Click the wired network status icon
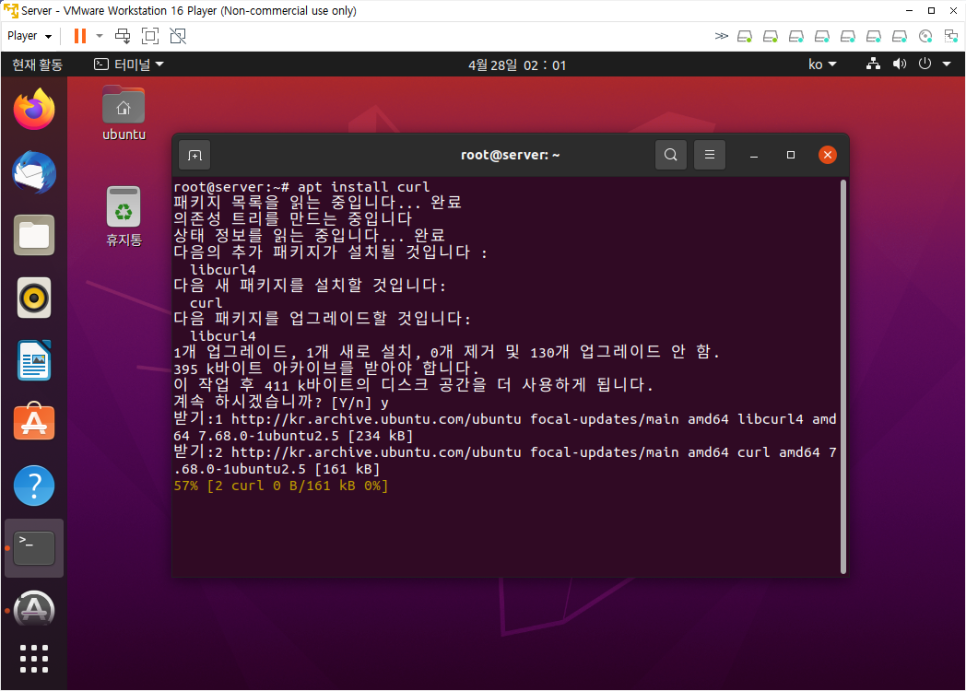Image resolution: width=966 pixels, height=691 pixels. point(873,63)
